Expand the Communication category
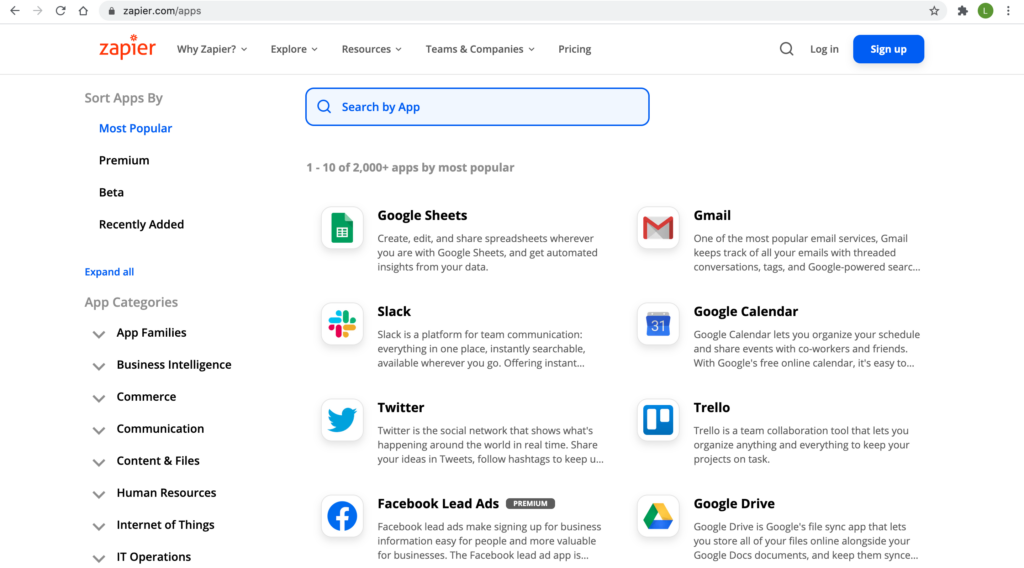 [x=99, y=430]
